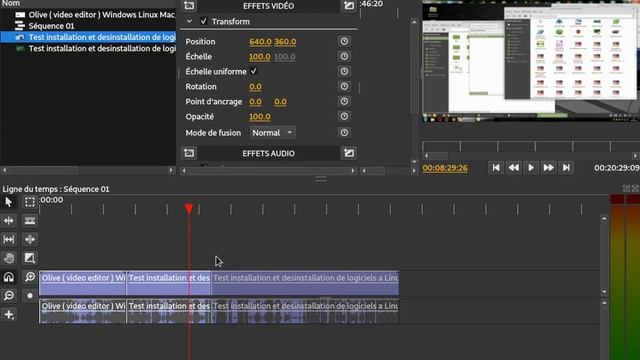This screenshot has width=640, height=360.
Task: Toggle timeline snapping magnet icon
Action: (9, 277)
